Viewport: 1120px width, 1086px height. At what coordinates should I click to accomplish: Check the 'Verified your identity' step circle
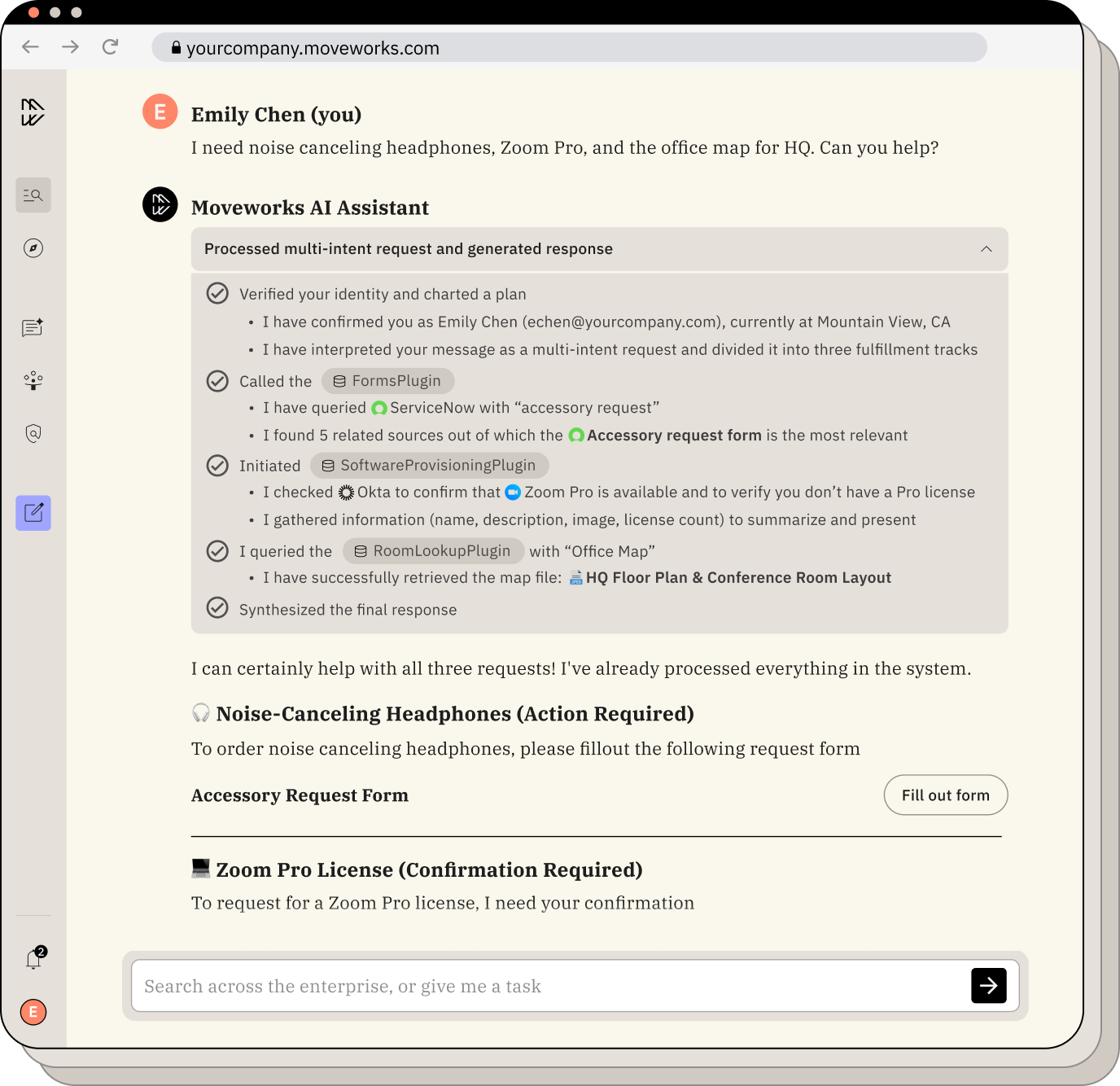[217, 293]
